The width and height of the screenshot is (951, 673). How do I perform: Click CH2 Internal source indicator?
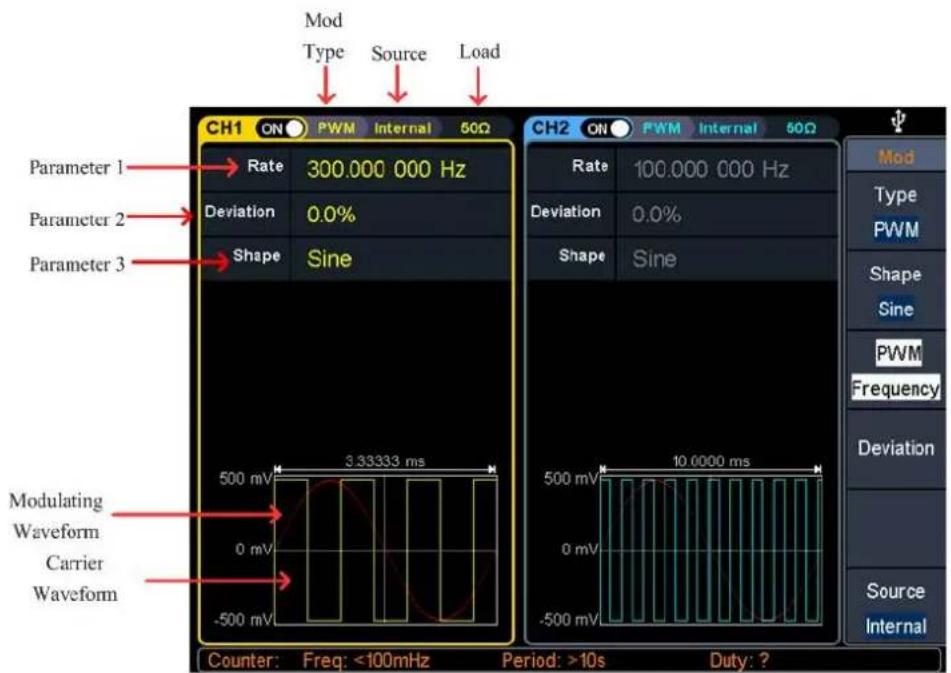tap(727, 129)
